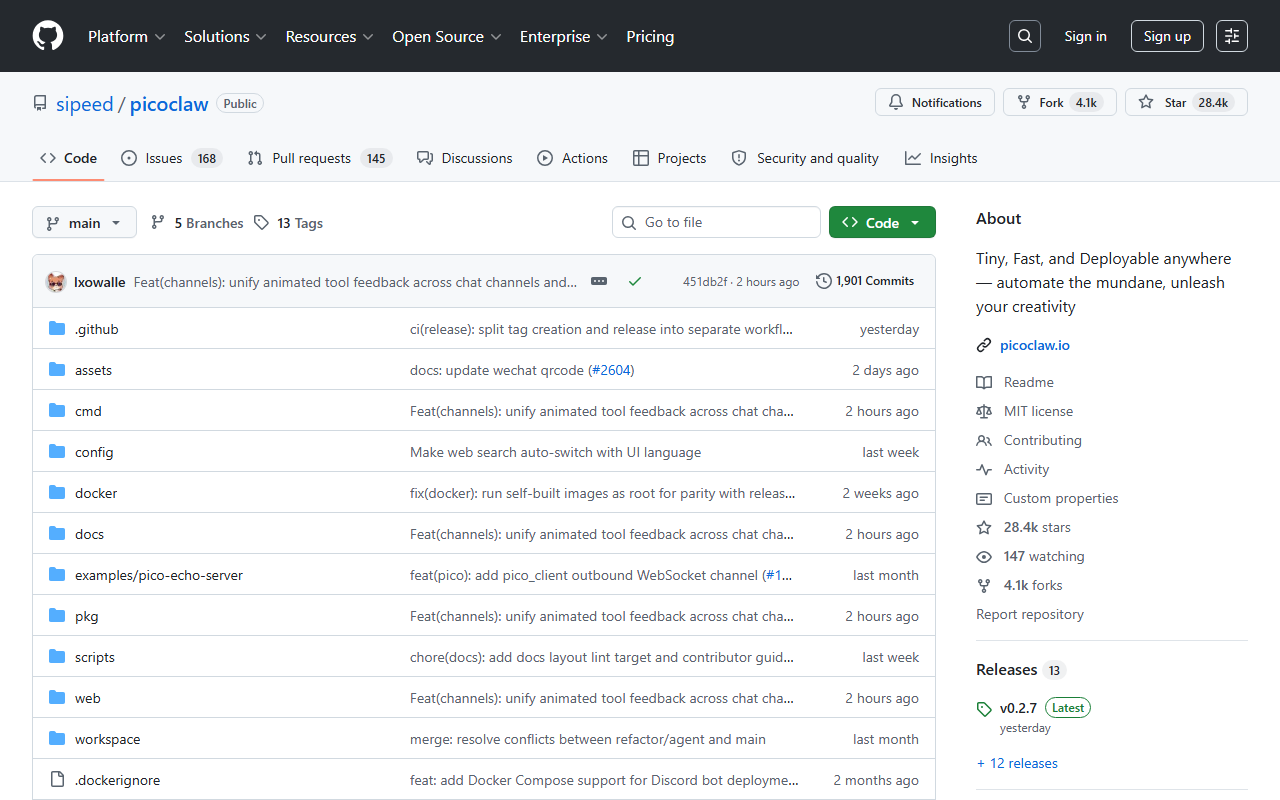Open the main branch selector dropdown
1280x800 pixels.
click(x=84, y=222)
